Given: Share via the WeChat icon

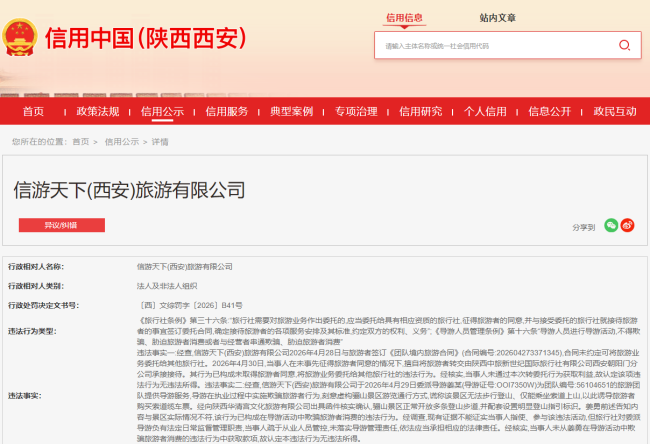Looking at the screenshot, I should [x=611, y=225].
